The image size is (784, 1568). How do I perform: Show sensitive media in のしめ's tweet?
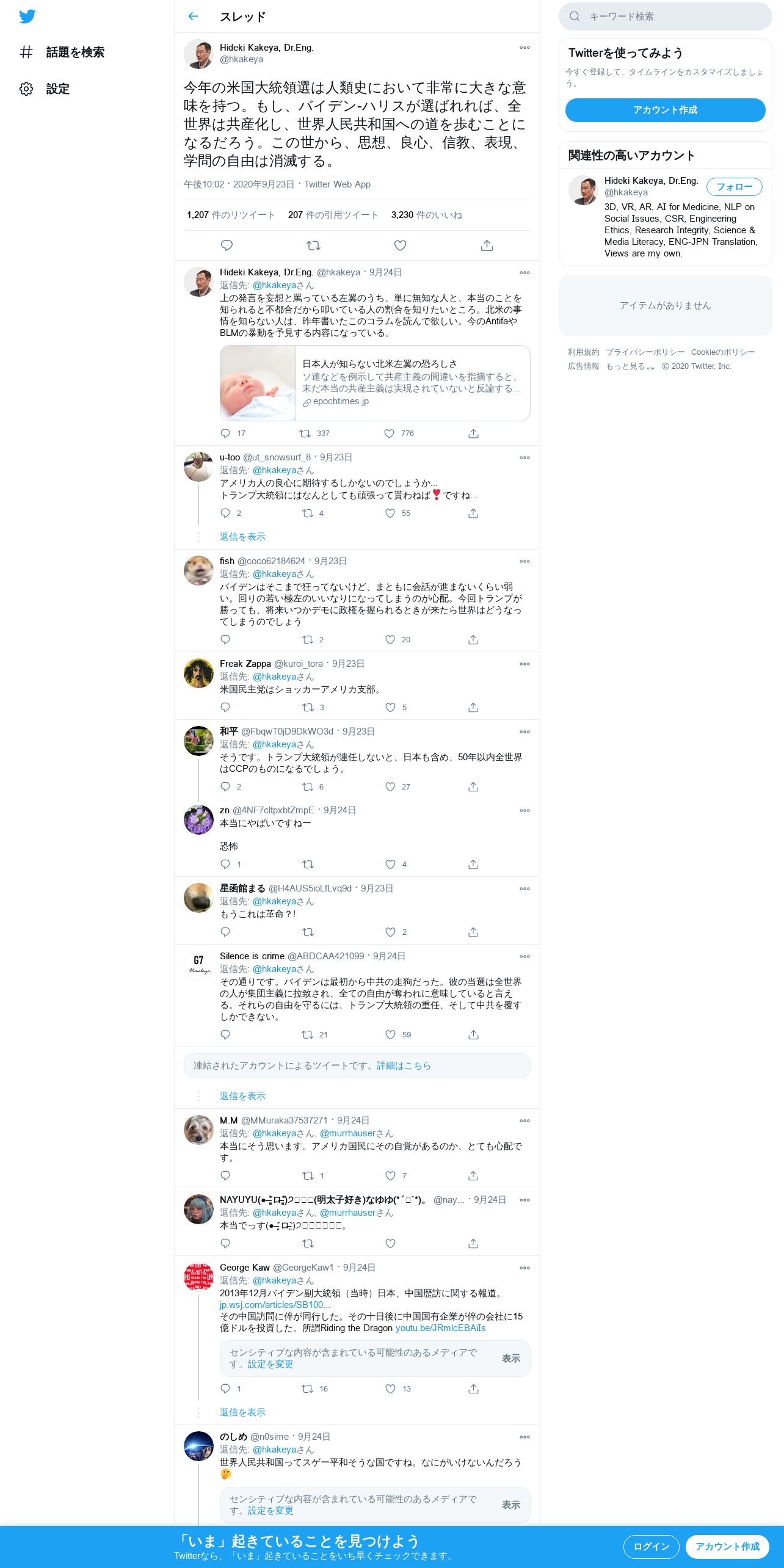511,1505
